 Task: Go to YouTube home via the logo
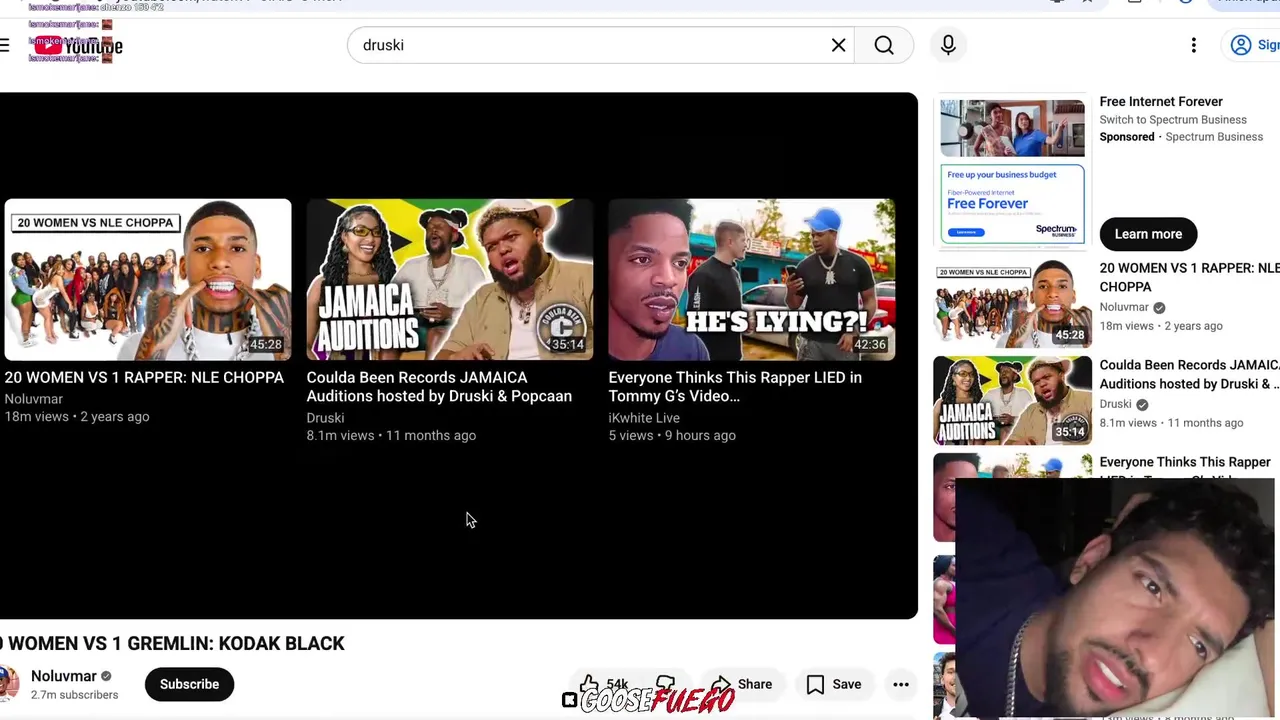tap(78, 45)
